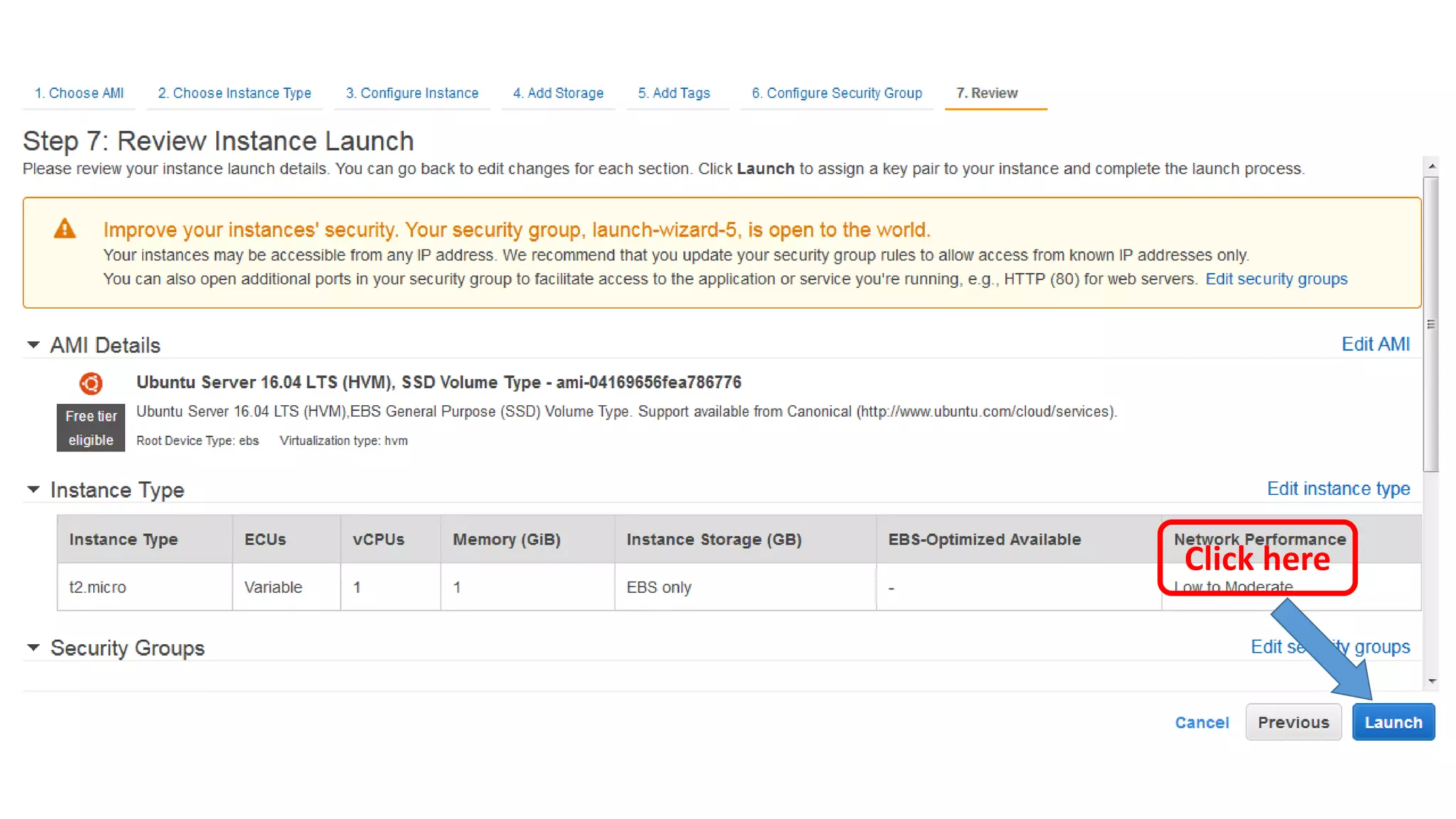This screenshot has height=819, width=1456.
Task: Collapse the Instance Type section
Action: click(33, 490)
